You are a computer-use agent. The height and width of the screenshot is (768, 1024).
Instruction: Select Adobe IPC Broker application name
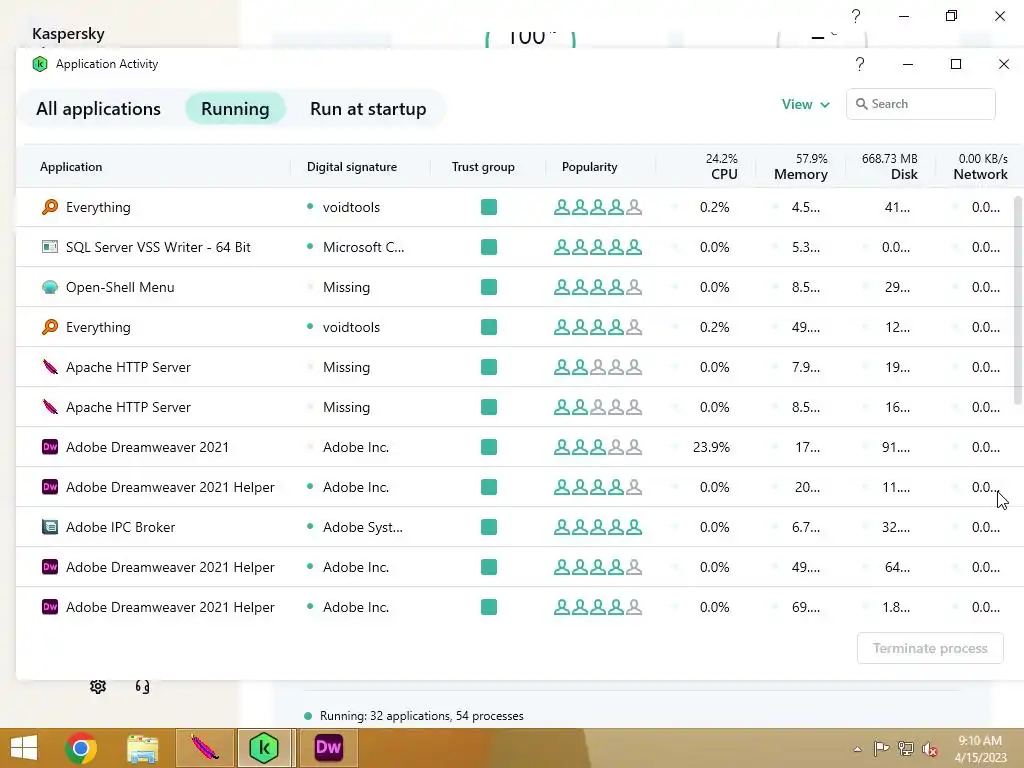[x=121, y=527]
